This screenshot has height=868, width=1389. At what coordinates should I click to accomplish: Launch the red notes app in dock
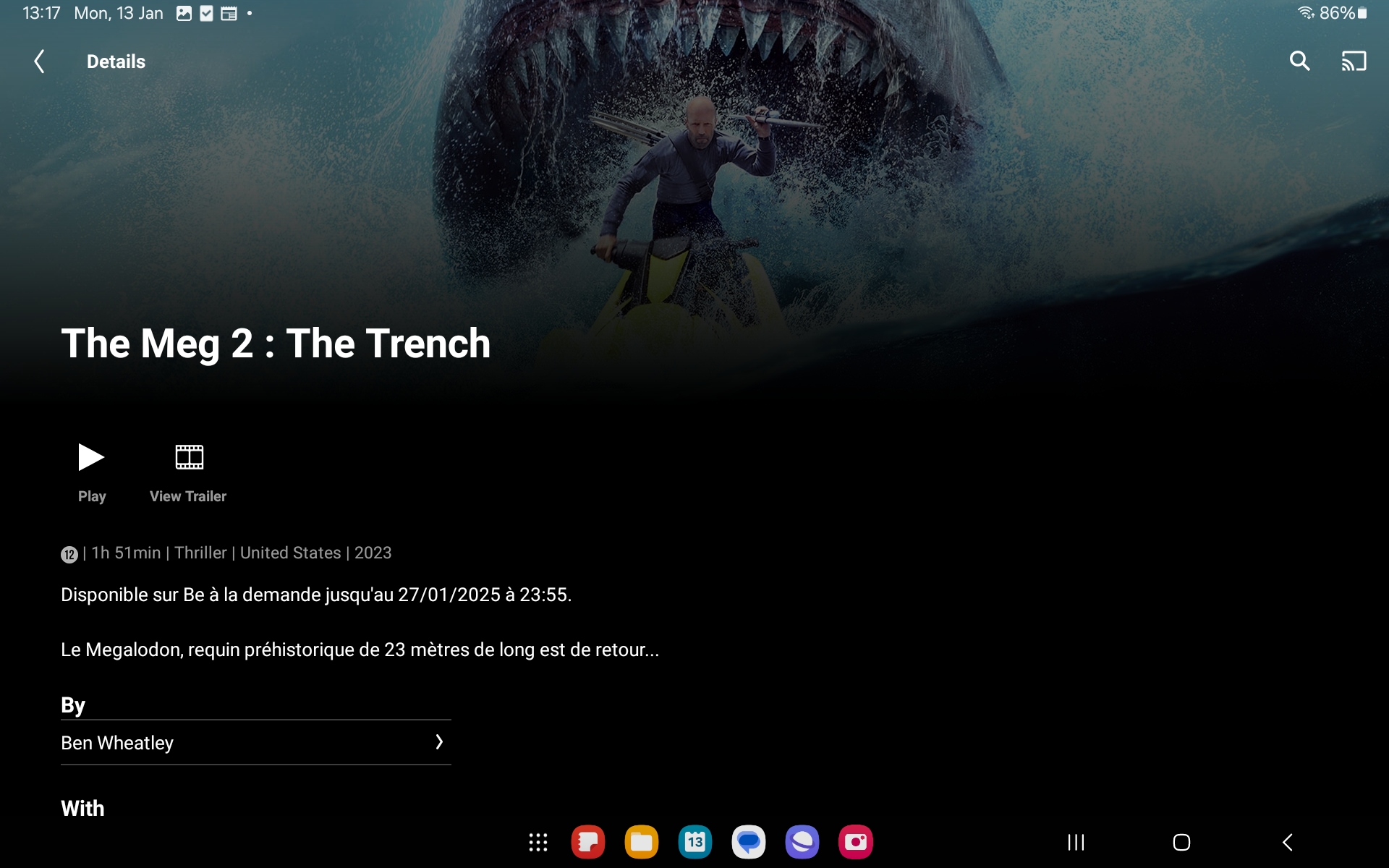[x=587, y=842]
